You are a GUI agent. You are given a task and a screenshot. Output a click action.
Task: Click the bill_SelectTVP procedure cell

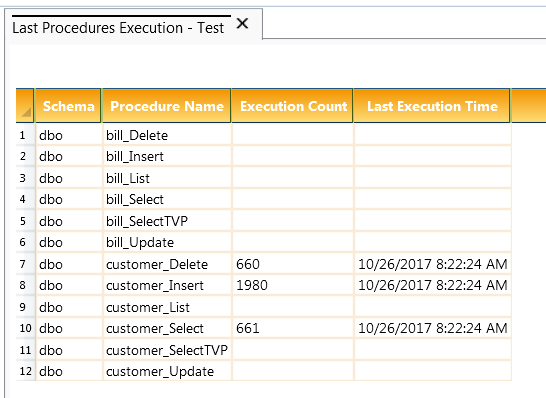(x=167, y=221)
